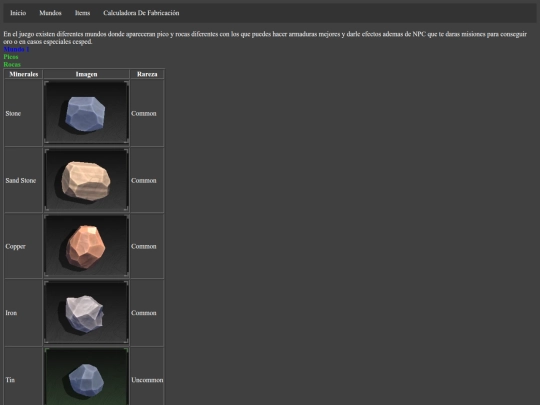Image resolution: width=540 pixels, height=405 pixels.
Task: Select the Tin name cell
Action: tap(23, 377)
